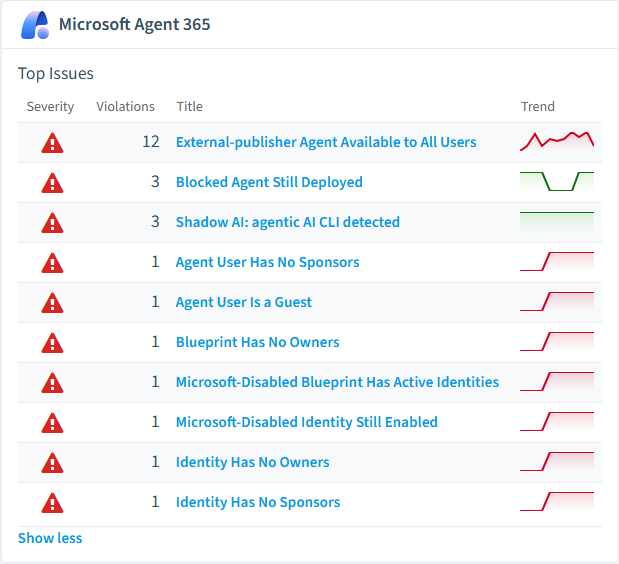Click violations count for the Shadow AI row
619x564 pixels.
pyautogui.click(x=155, y=221)
